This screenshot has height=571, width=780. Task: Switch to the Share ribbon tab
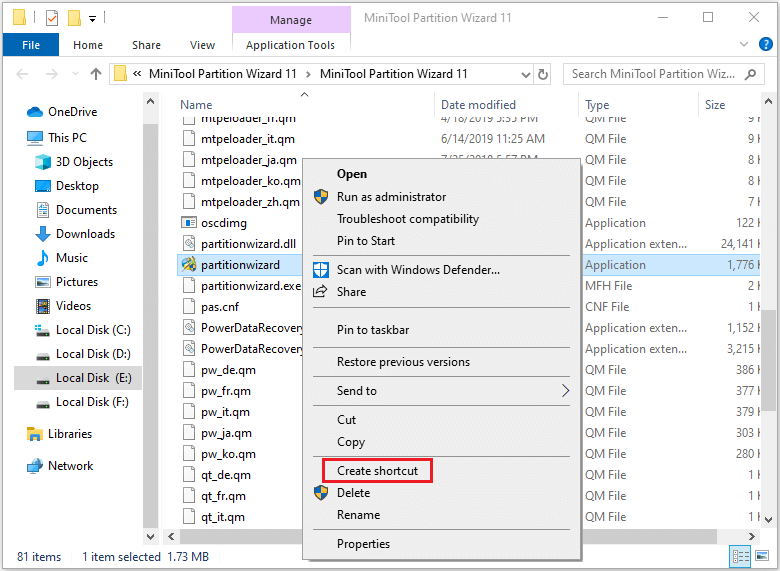coord(146,45)
